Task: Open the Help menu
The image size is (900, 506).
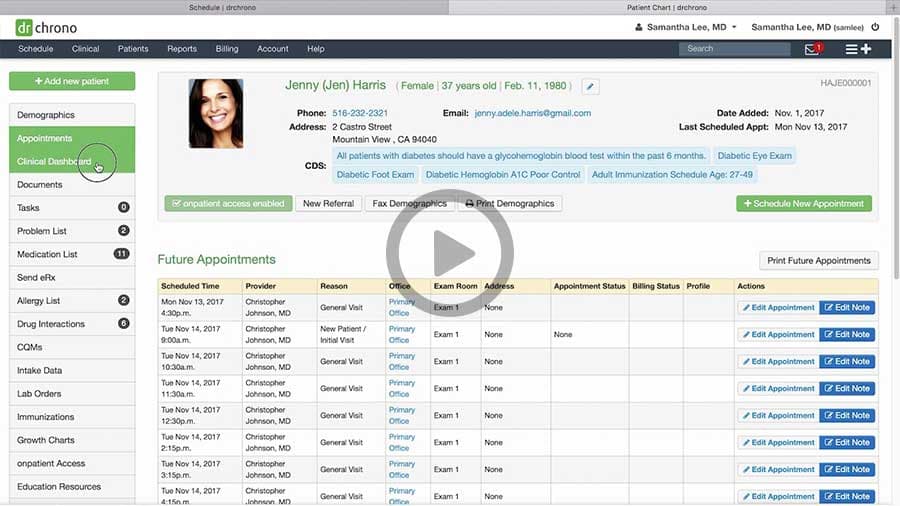Action: click(x=316, y=49)
